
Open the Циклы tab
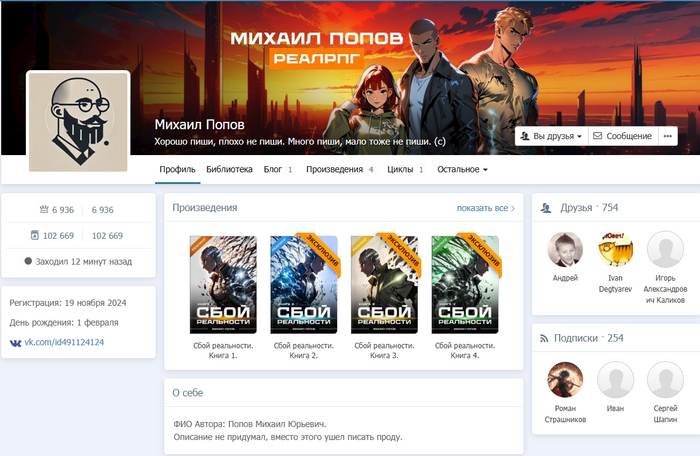[x=405, y=169]
